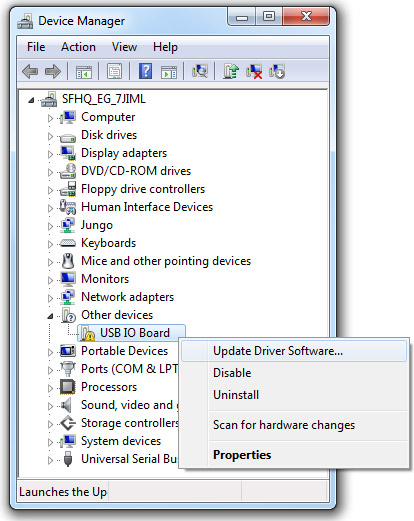Open the Action menu
This screenshot has height=521, width=414.
[x=78, y=47]
